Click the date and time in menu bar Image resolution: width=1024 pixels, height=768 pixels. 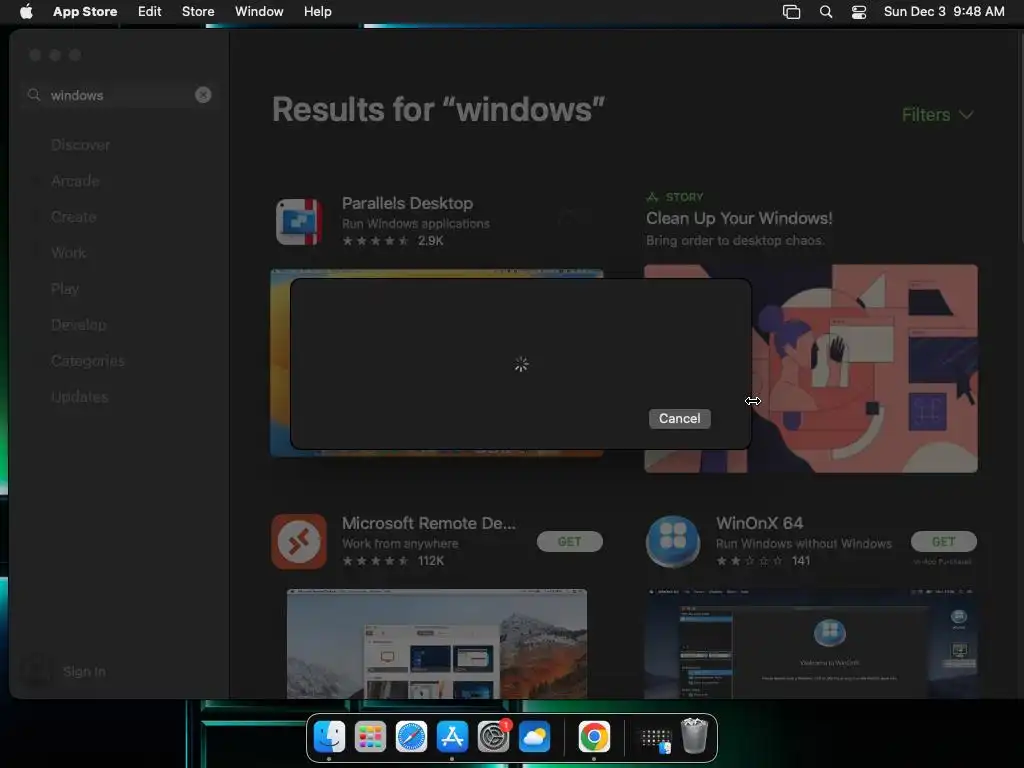(x=944, y=11)
